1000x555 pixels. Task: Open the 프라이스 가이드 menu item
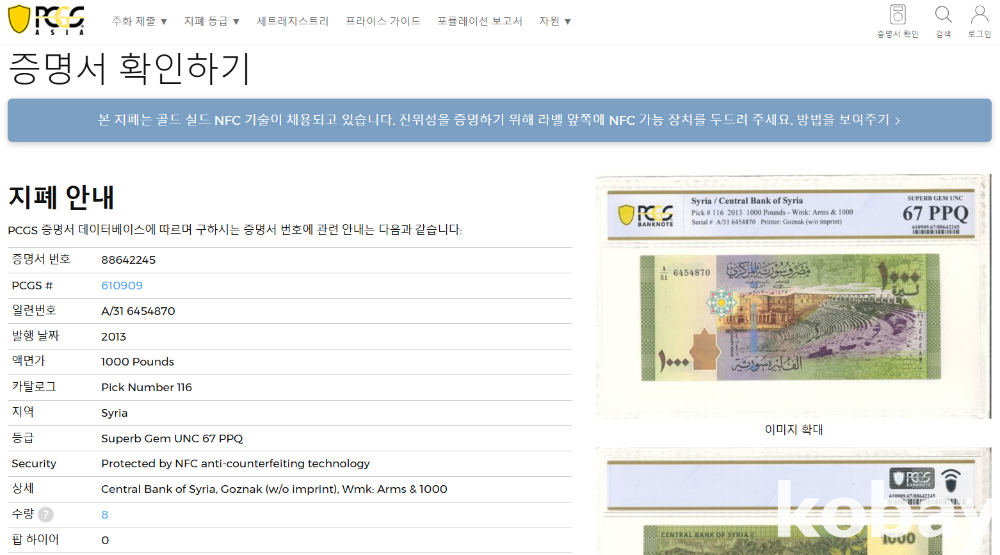pos(383,21)
